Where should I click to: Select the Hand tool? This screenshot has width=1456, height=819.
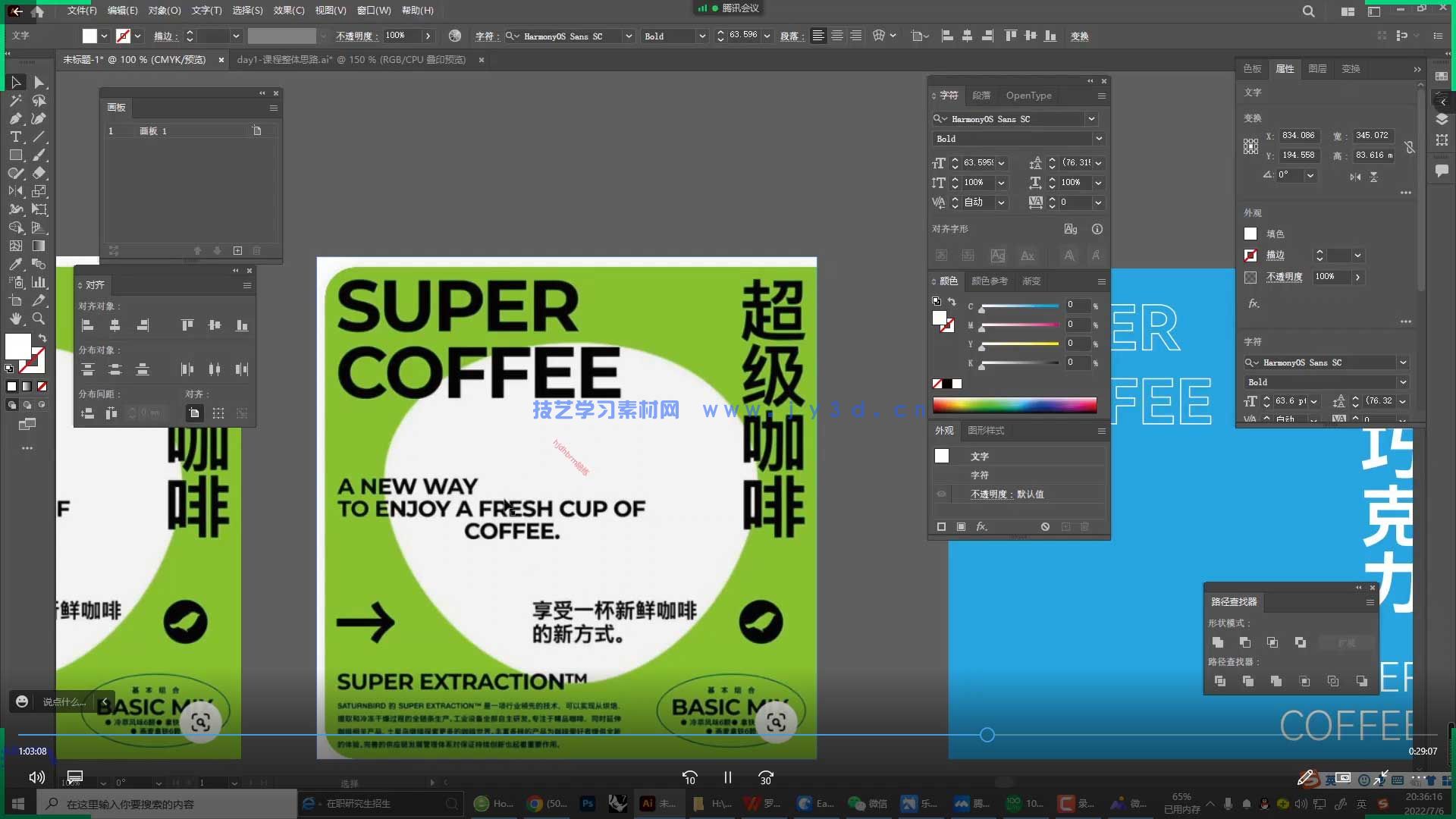tap(16, 319)
